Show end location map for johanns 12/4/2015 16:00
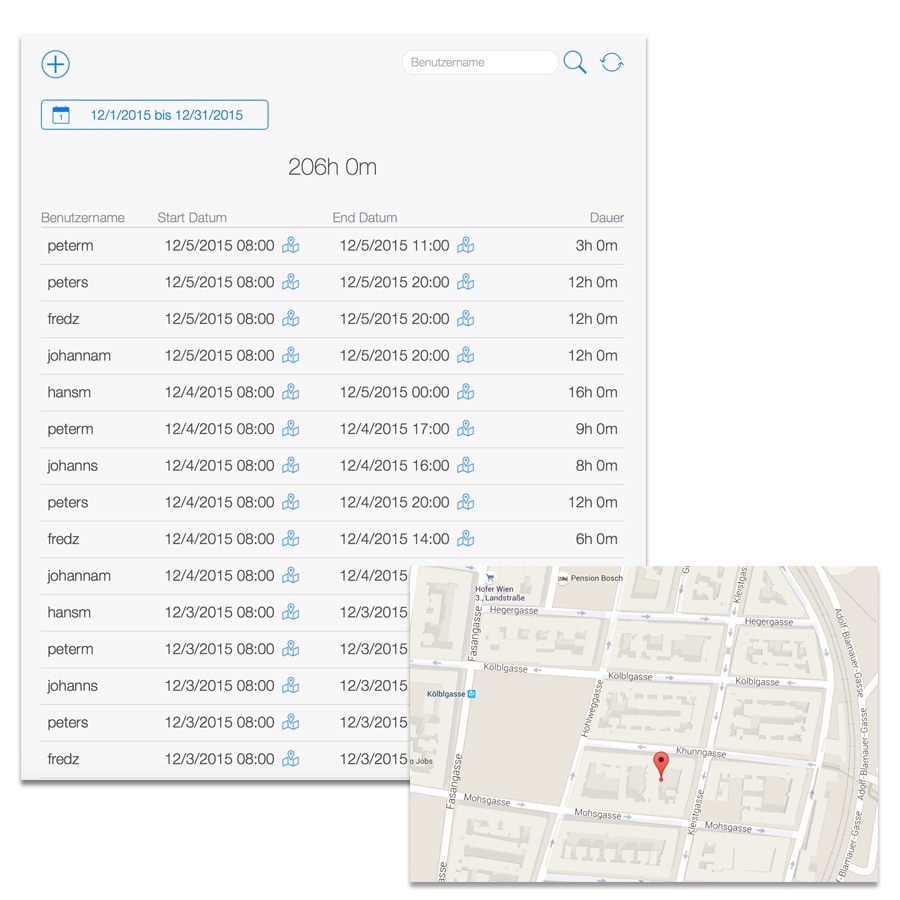Screen dimensions: 900x900 coord(465,465)
